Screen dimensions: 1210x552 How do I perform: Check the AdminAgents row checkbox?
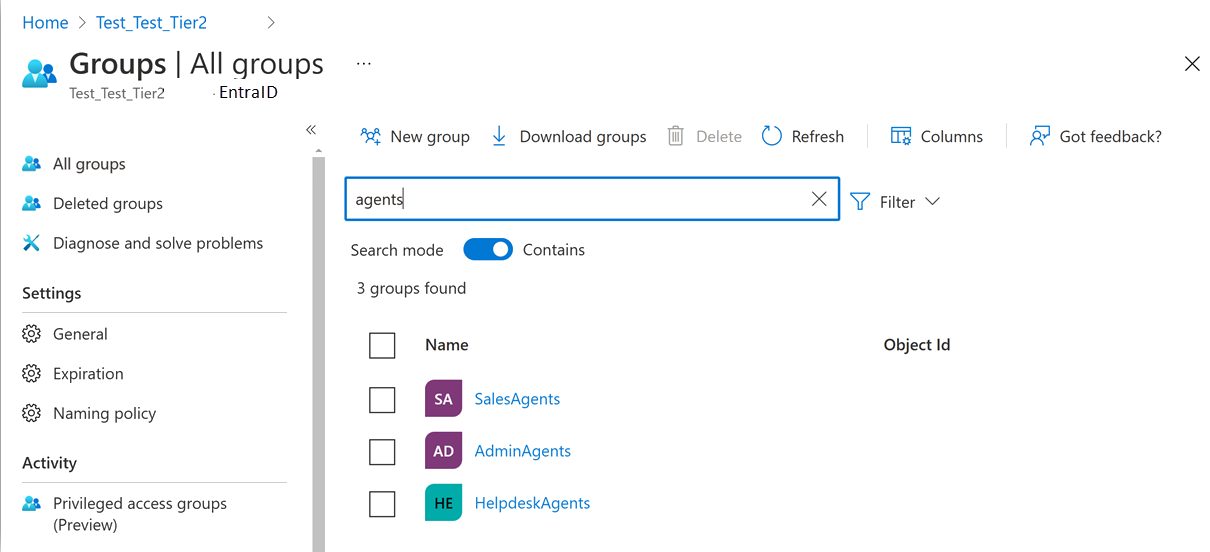pyautogui.click(x=382, y=452)
